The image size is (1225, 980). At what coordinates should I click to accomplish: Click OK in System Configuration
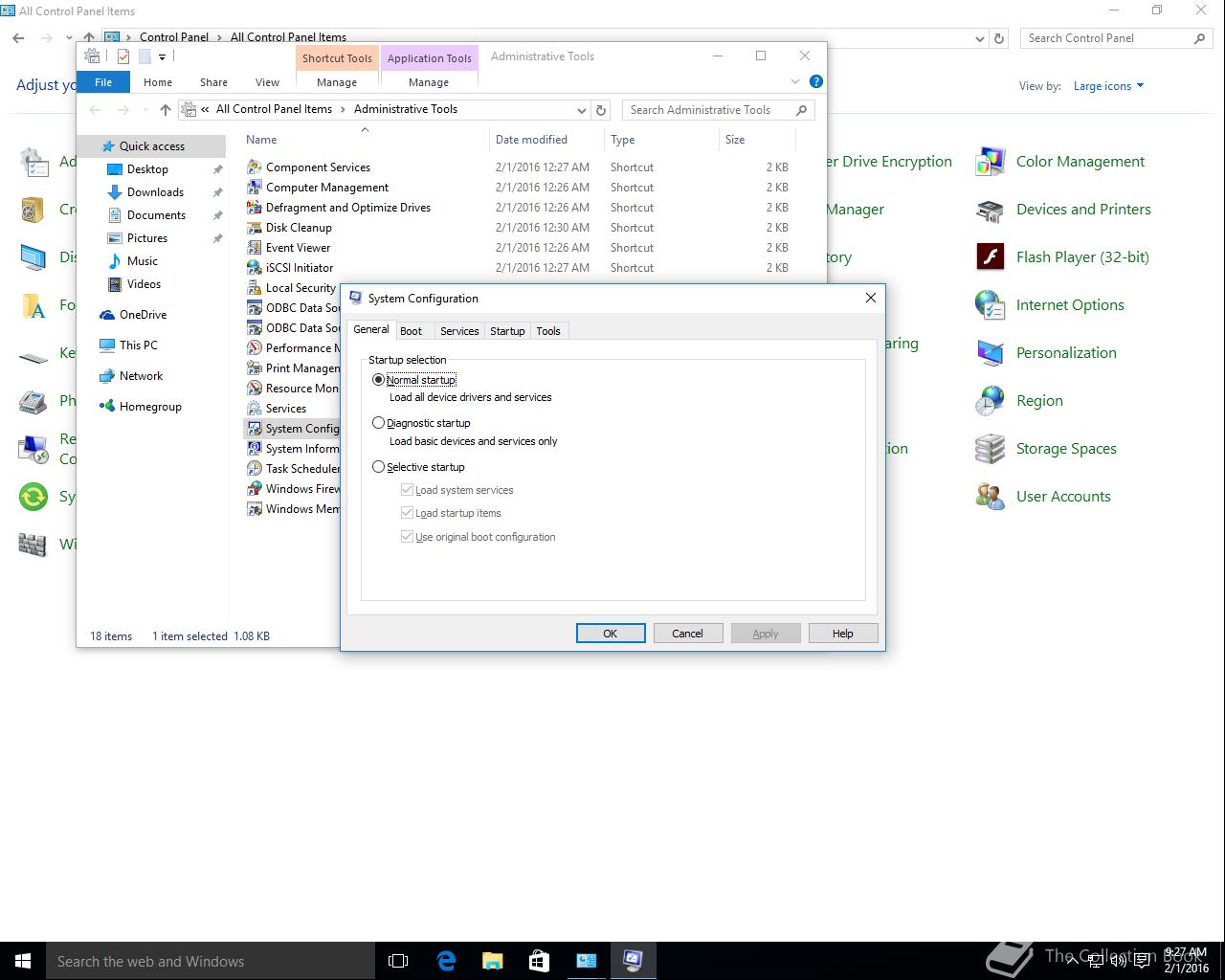pos(611,634)
